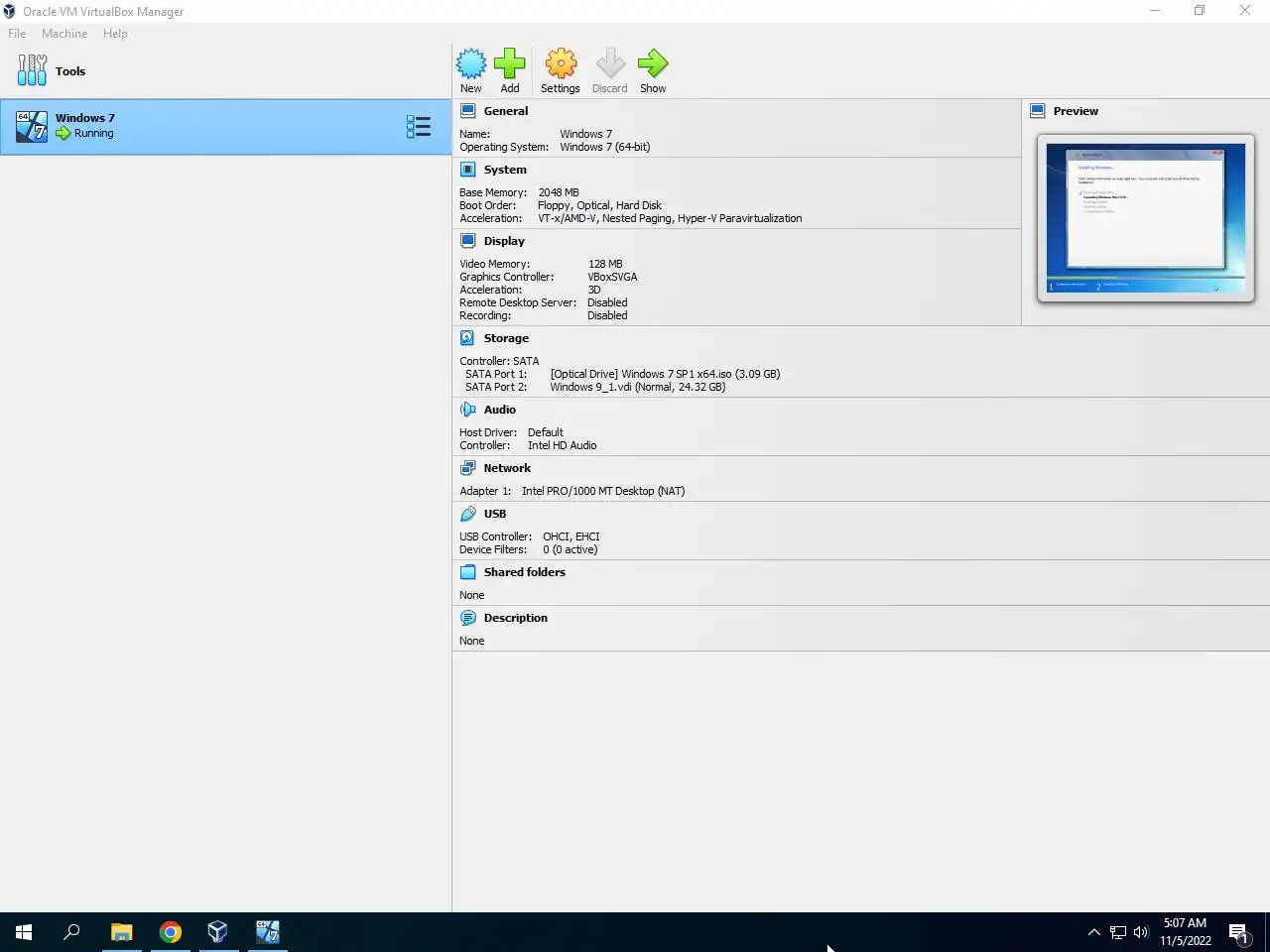1270x952 pixels.
Task: Click the Storage section heading
Action: click(x=506, y=338)
